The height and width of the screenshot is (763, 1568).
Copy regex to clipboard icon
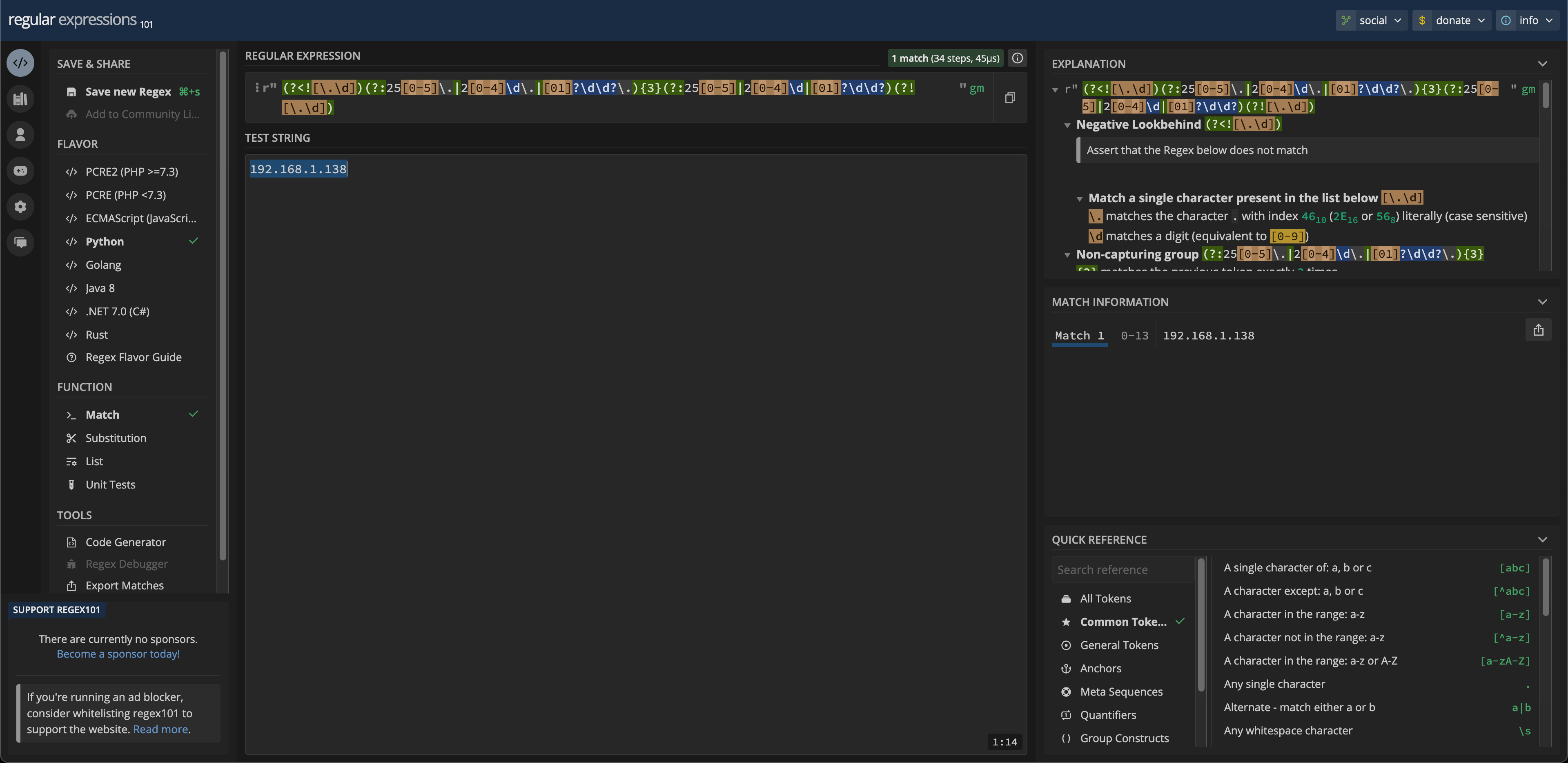click(x=1010, y=98)
